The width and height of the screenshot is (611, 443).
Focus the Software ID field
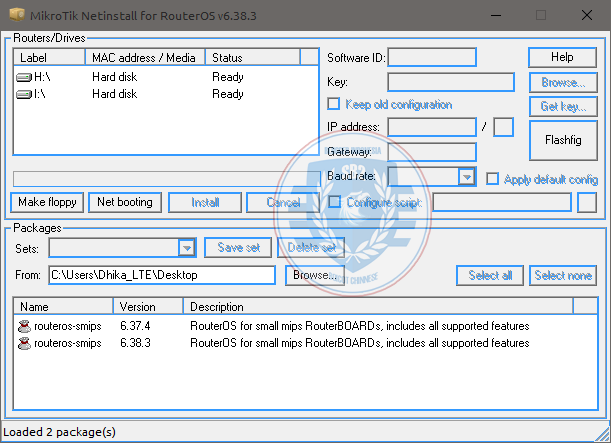tap(432, 57)
